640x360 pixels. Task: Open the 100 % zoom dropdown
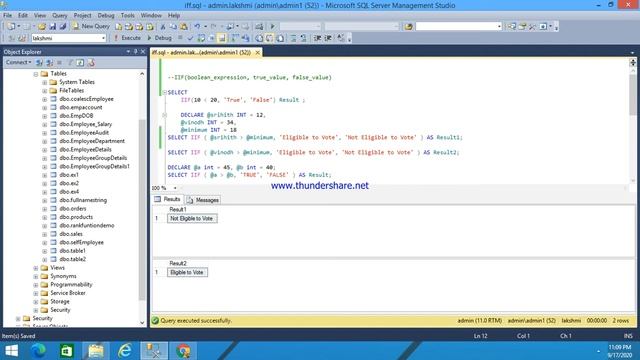point(175,188)
